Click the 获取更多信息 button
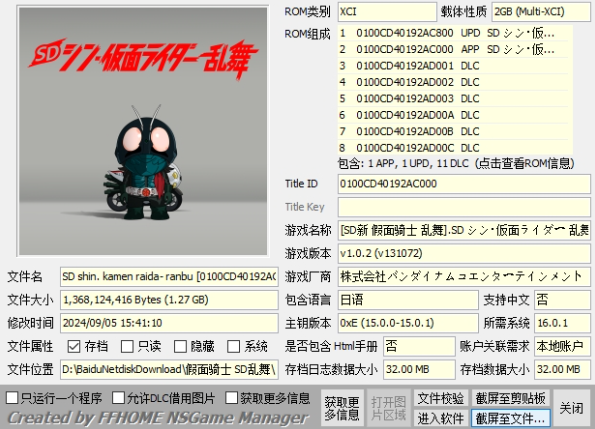 pyautogui.click(x=342, y=408)
